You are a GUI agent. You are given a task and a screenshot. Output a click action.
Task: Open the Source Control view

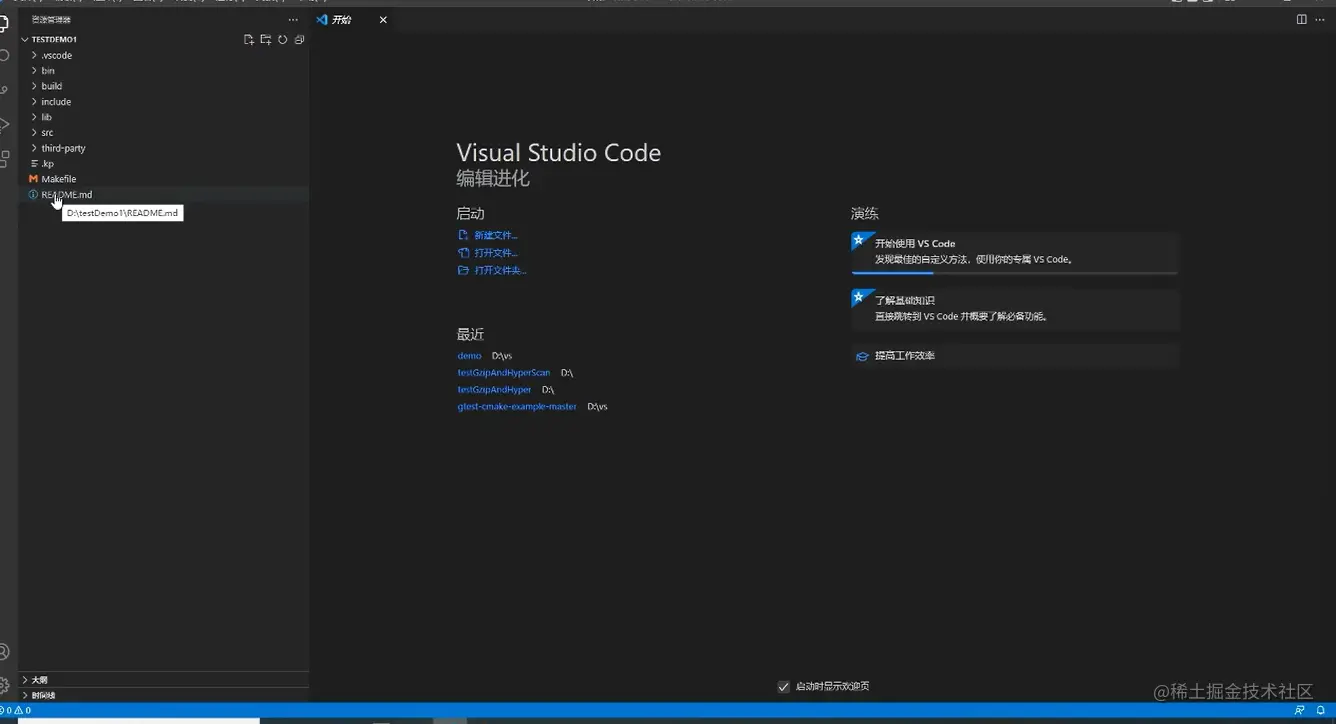click(x=4, y=90)
